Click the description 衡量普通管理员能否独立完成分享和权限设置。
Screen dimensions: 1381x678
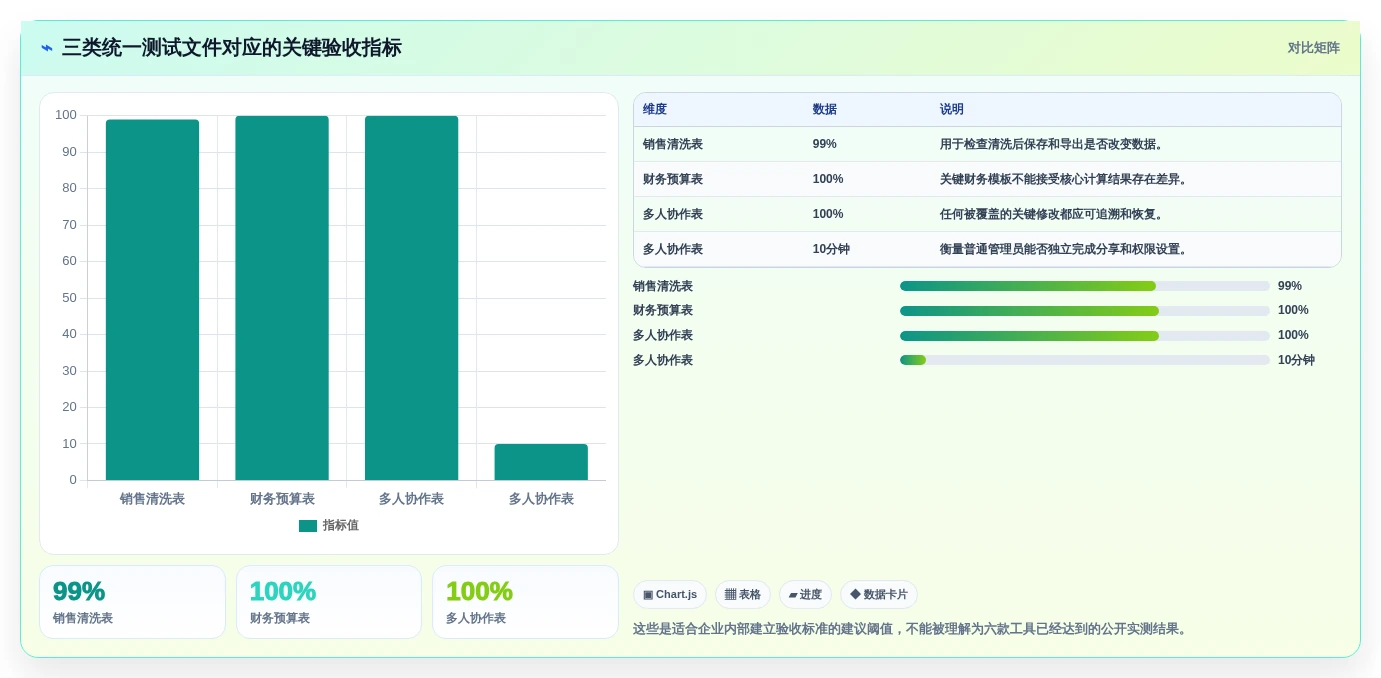(1064, 249)
